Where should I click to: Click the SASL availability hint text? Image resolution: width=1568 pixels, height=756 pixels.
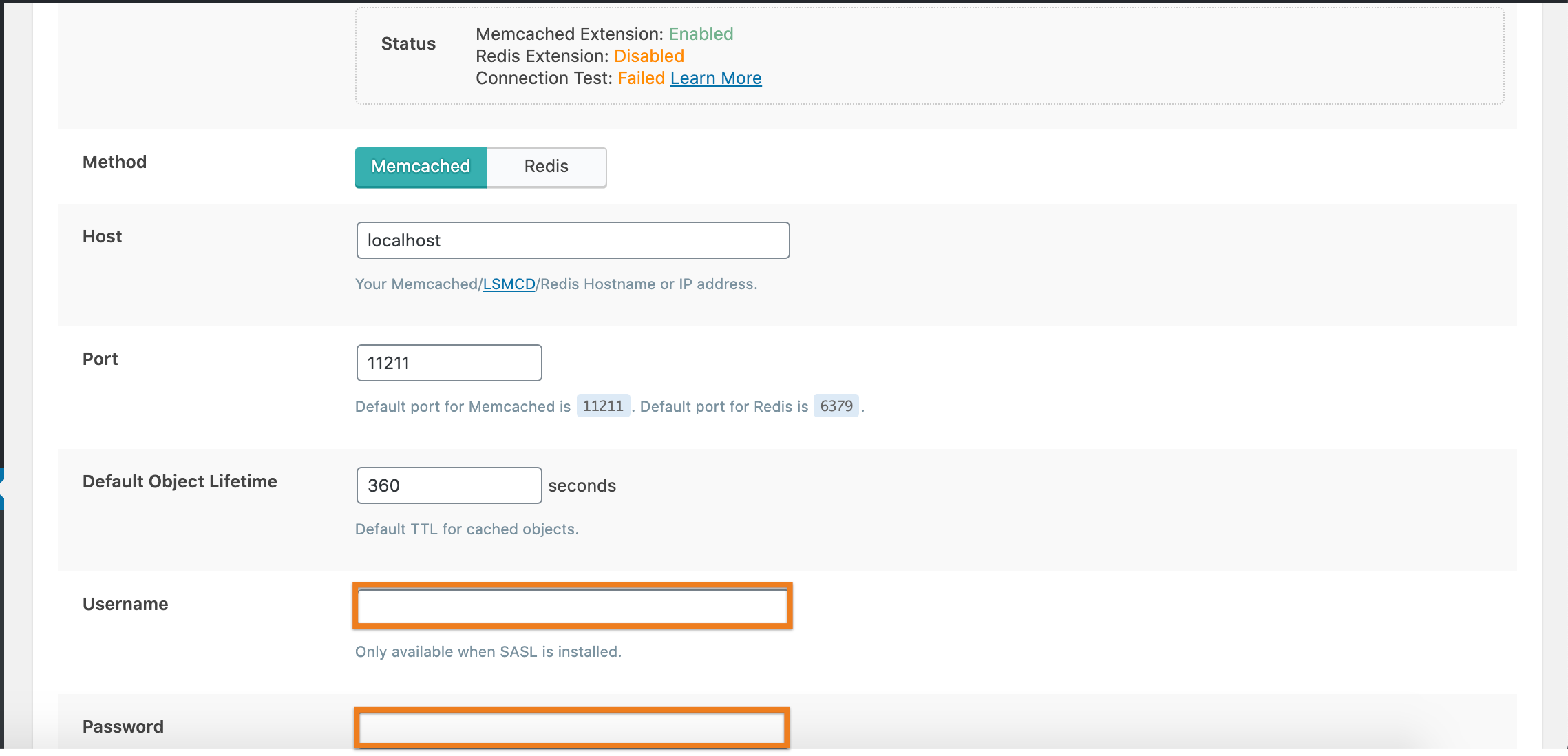[488, 652]
